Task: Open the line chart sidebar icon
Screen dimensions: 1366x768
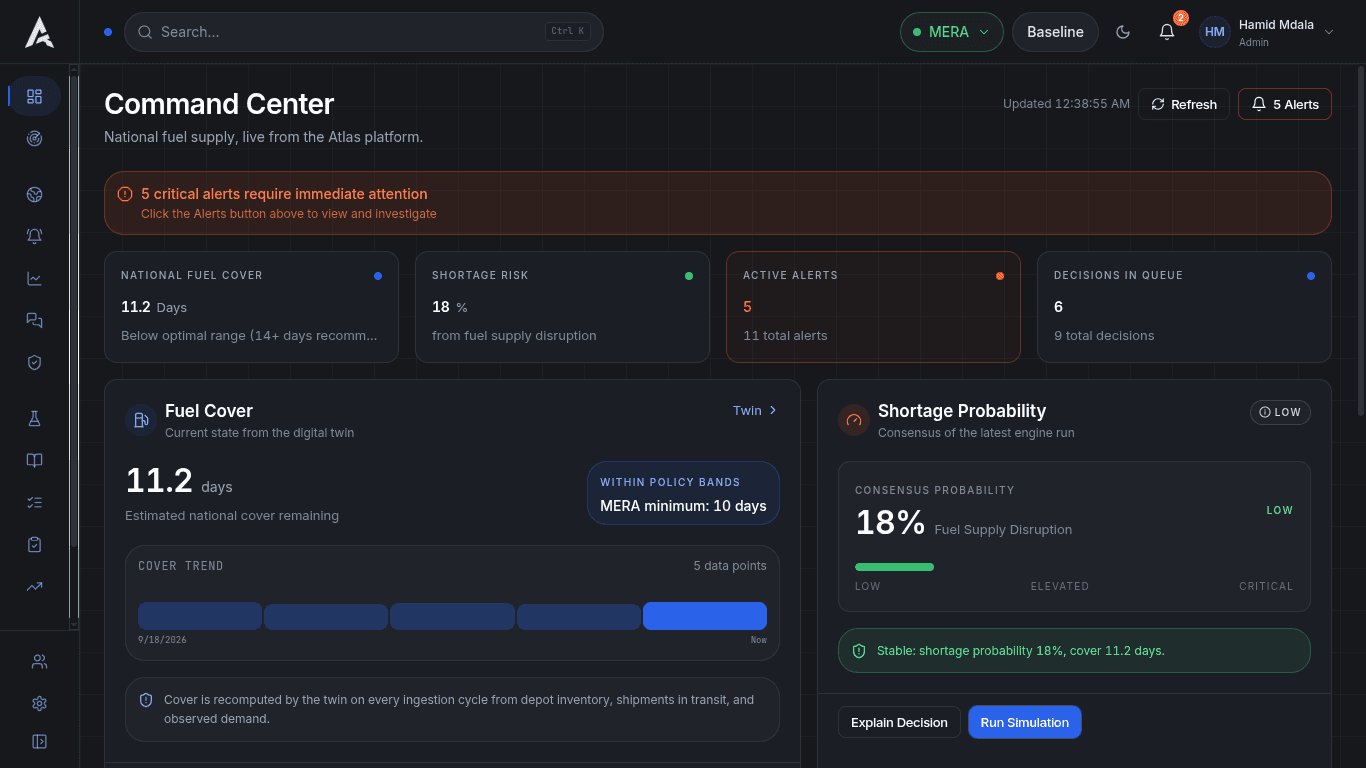Action: coord(34,278)
